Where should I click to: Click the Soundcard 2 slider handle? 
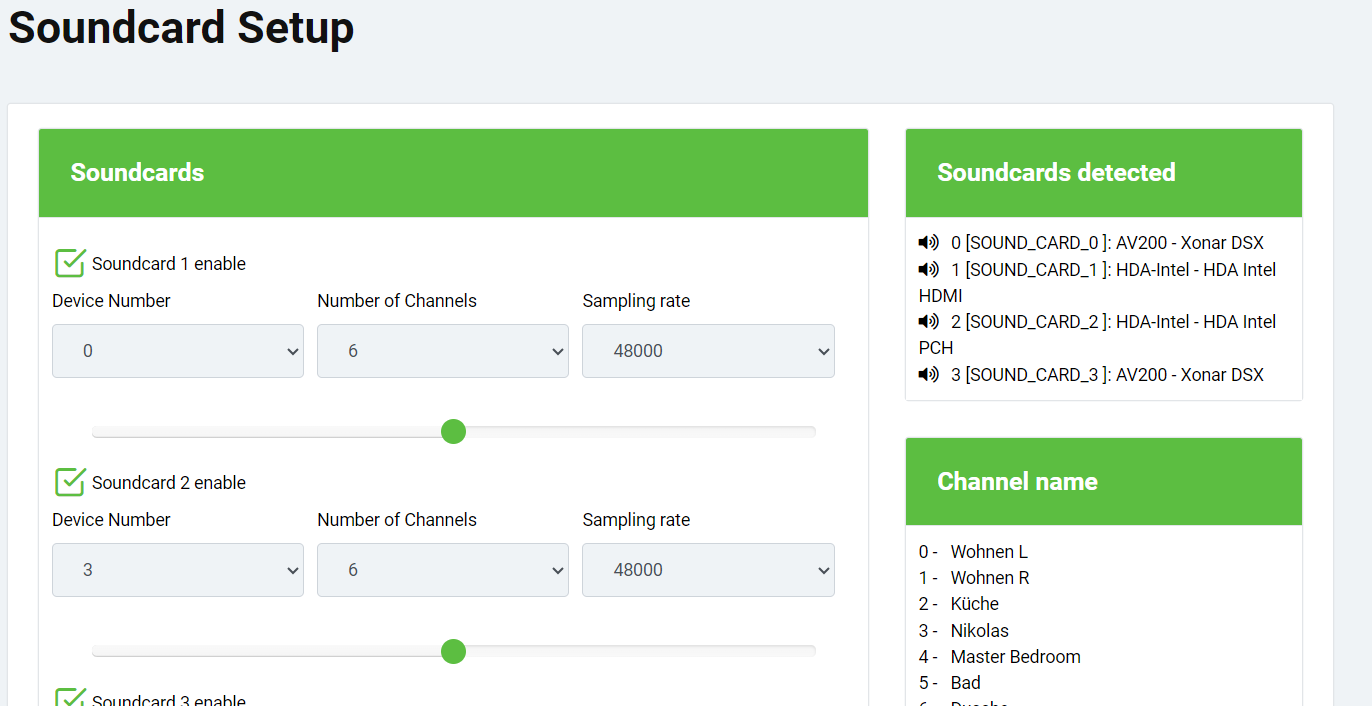pos(453,651)
